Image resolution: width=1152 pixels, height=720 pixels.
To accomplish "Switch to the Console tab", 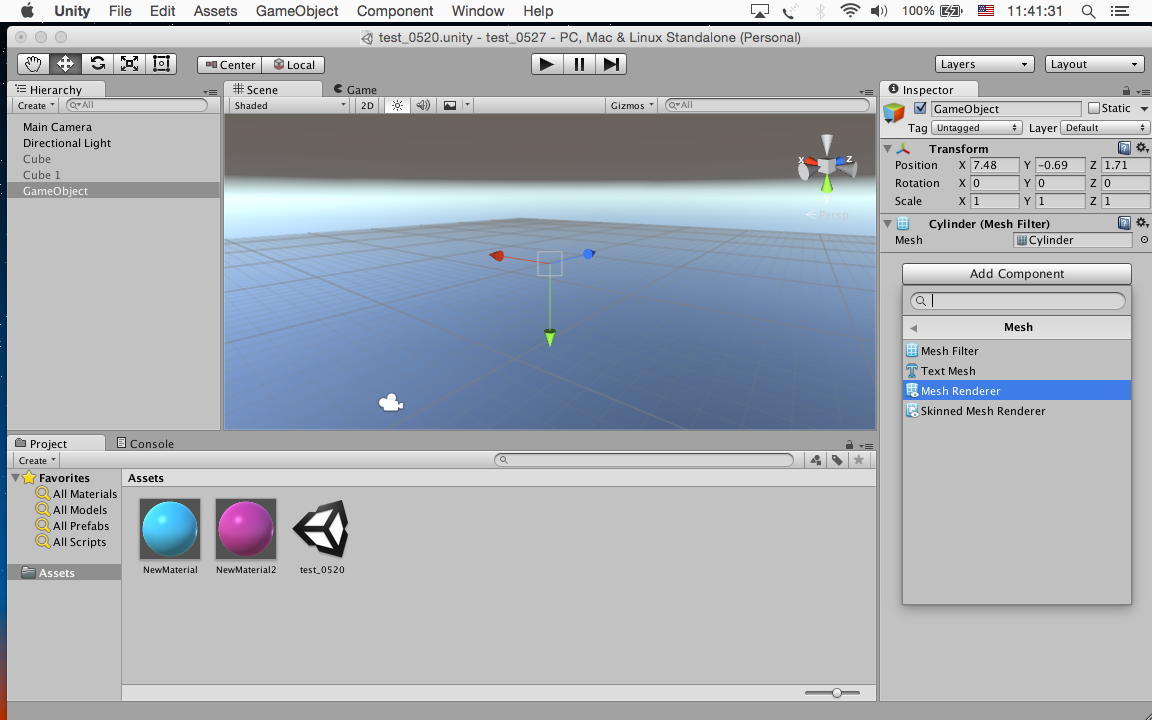I will pyautogui.click(x=145, y=444).
